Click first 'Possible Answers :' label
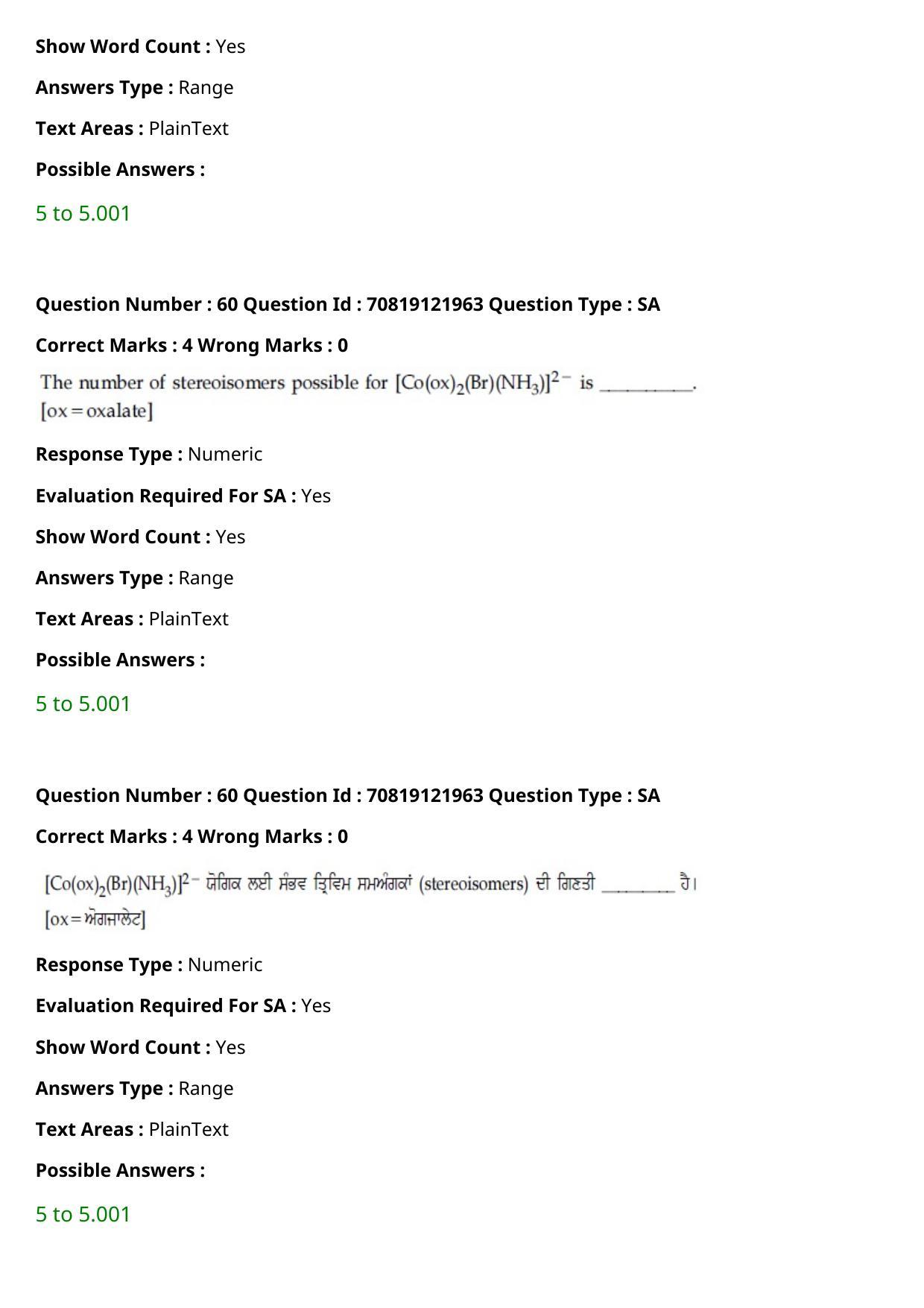 pyautogui.click(x=120, y=169)
